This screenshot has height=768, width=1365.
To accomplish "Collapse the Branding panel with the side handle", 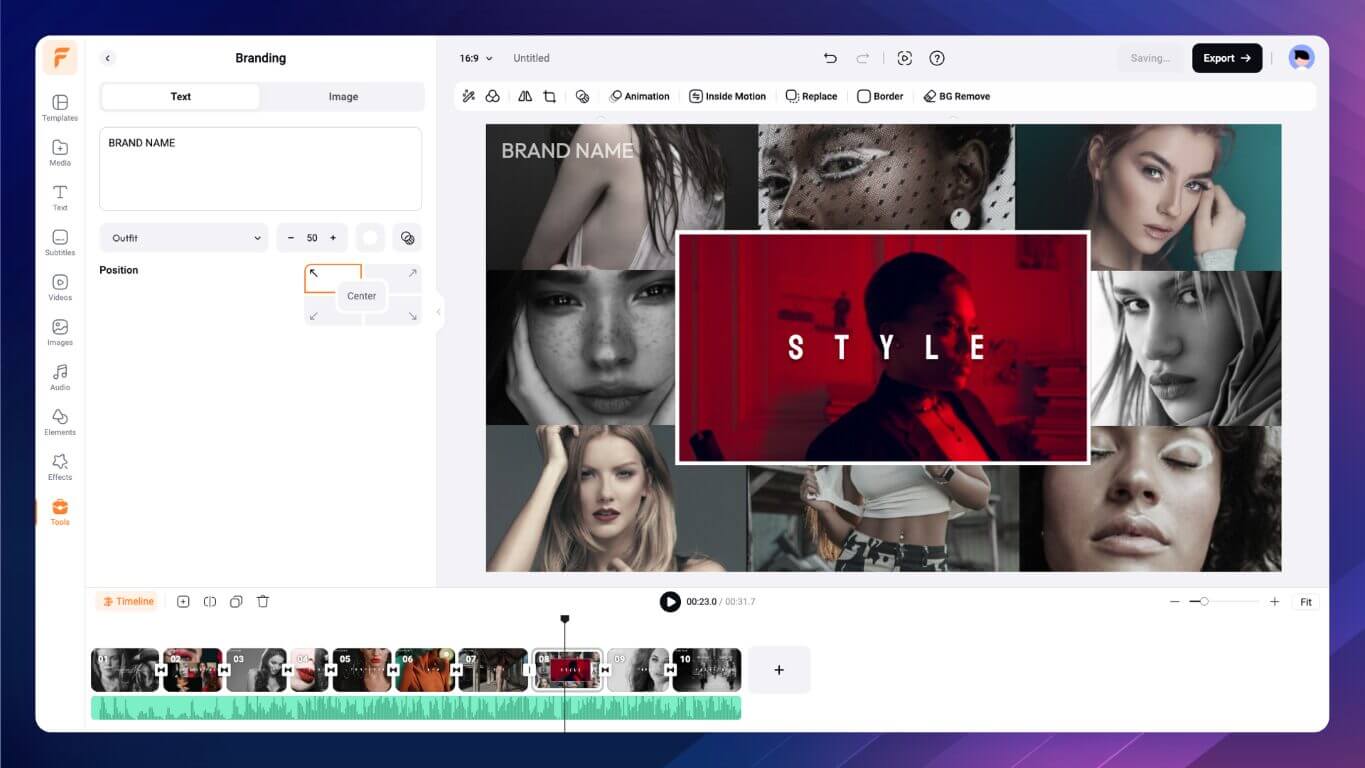I will pyautogui.click(x=438, y=312).
